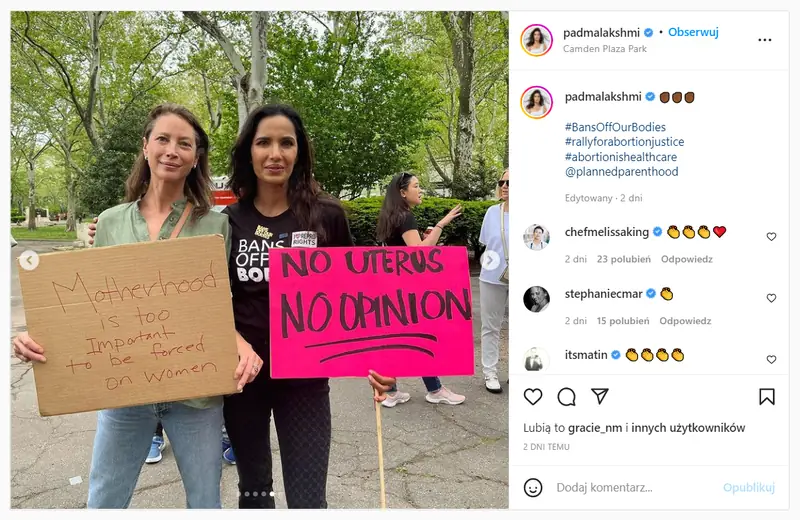Save the post with the bookmark icon

(766, 397)
